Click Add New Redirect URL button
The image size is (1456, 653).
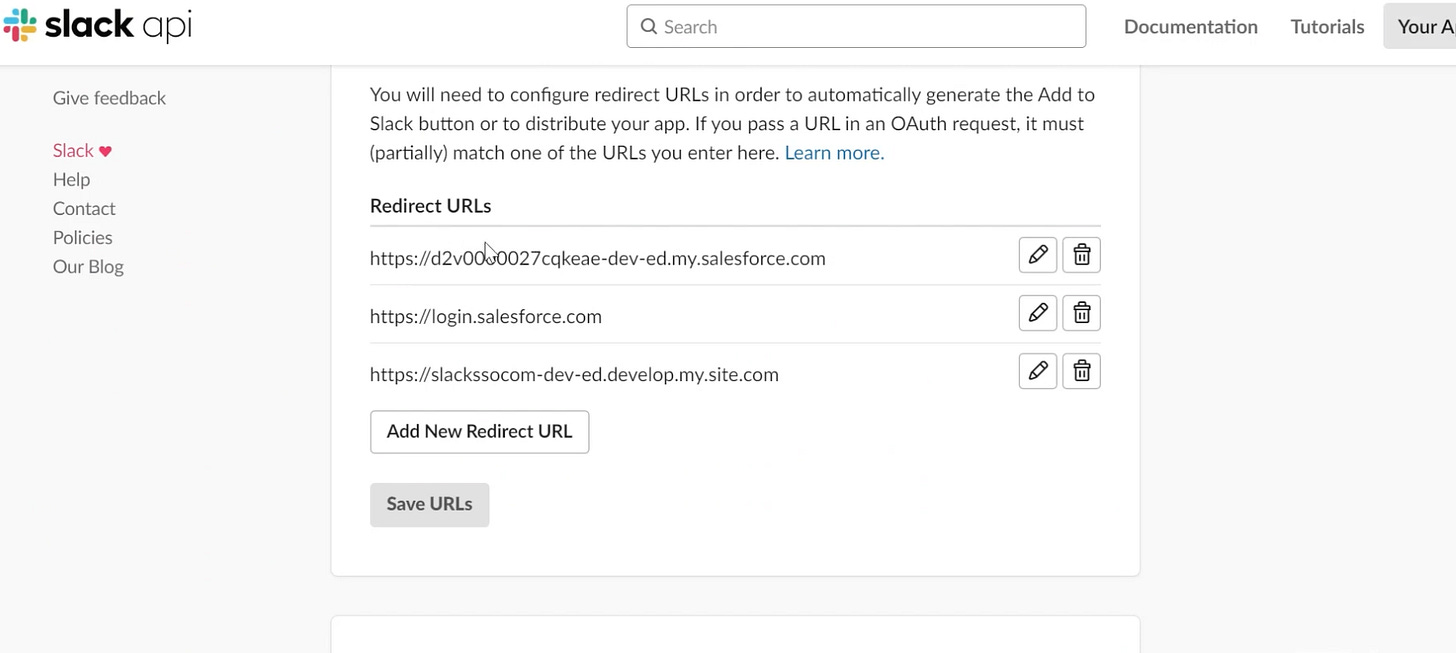(479, 432)
